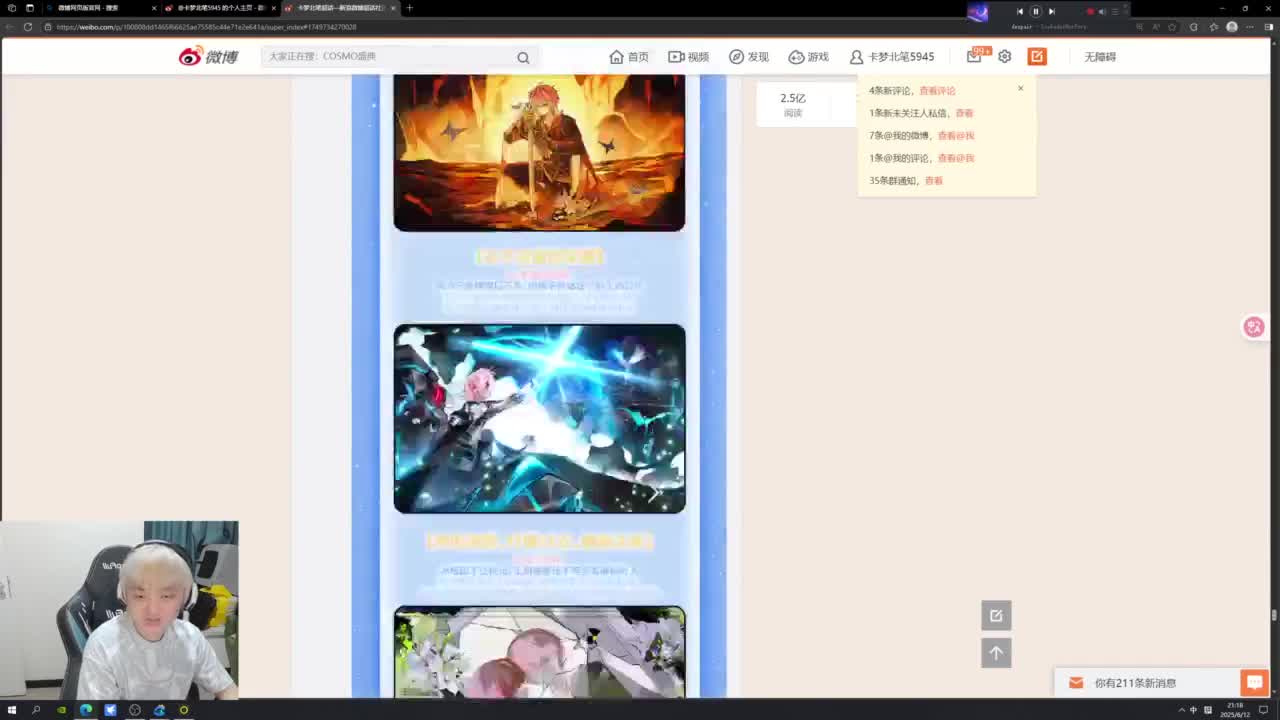Show hidden system tray icons
This screenshot has width=1280, height=720.
coord(1181,710)
